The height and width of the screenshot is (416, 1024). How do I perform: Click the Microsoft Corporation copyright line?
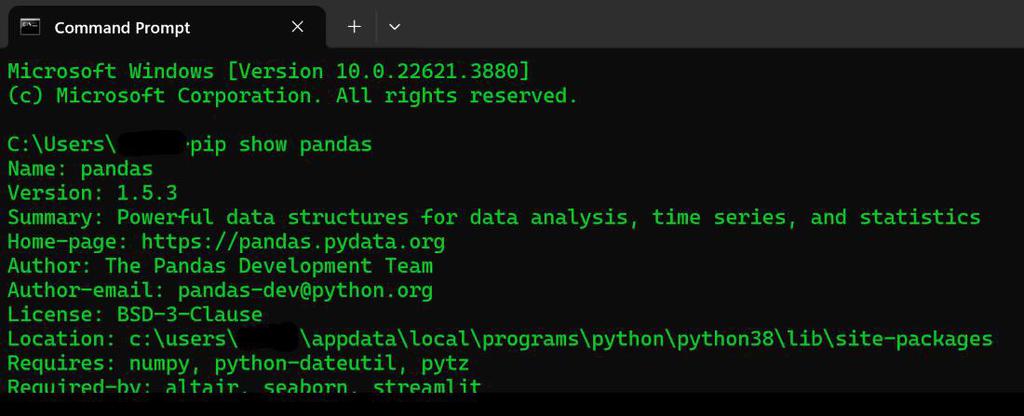293,96
